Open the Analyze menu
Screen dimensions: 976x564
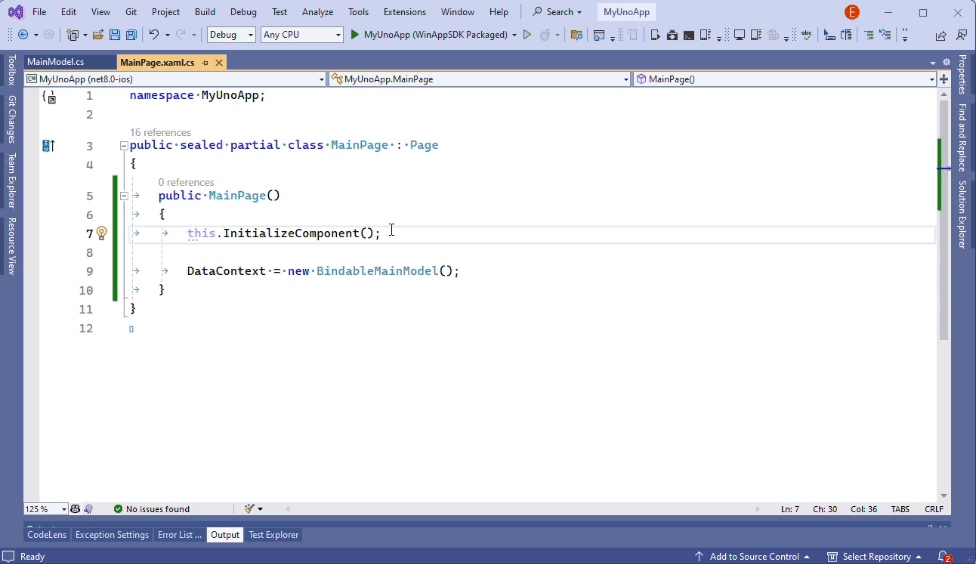pyautogui.click(x=317, y=12)
